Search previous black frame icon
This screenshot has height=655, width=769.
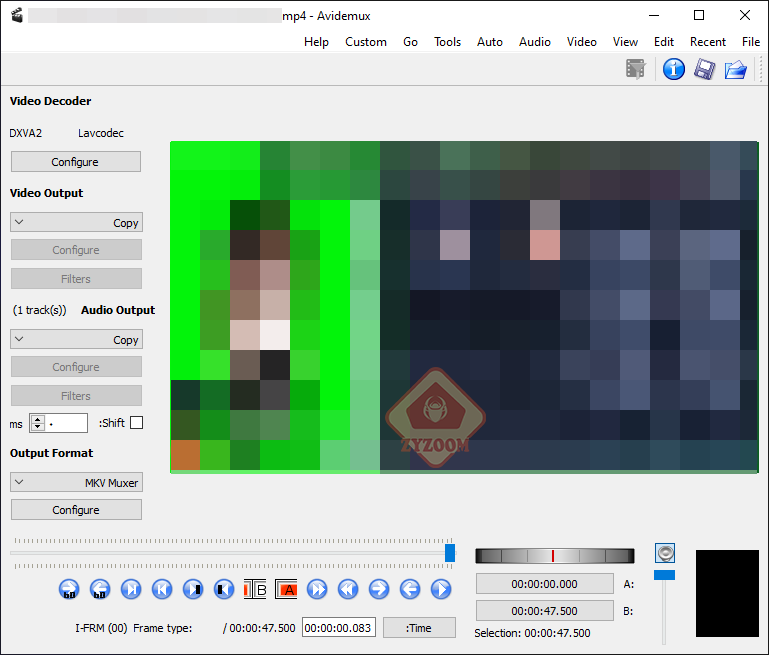pos(224,589)
